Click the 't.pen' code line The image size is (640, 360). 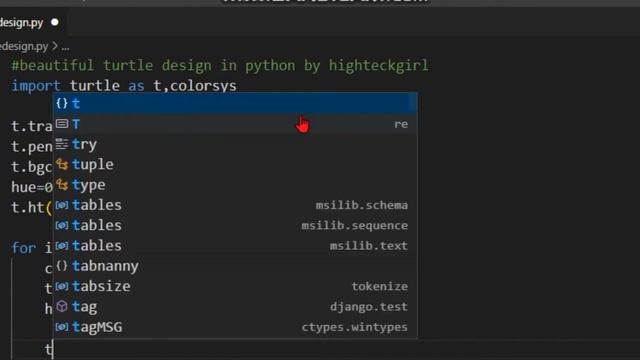tap(32, 147)
